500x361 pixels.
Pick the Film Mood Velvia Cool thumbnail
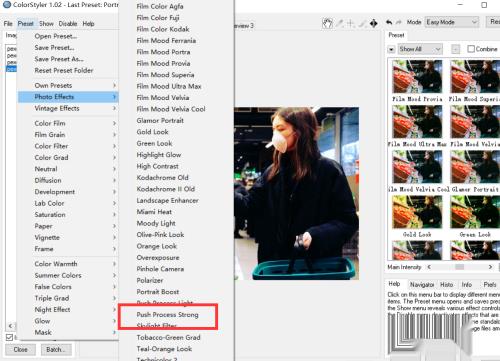(417, 167)
